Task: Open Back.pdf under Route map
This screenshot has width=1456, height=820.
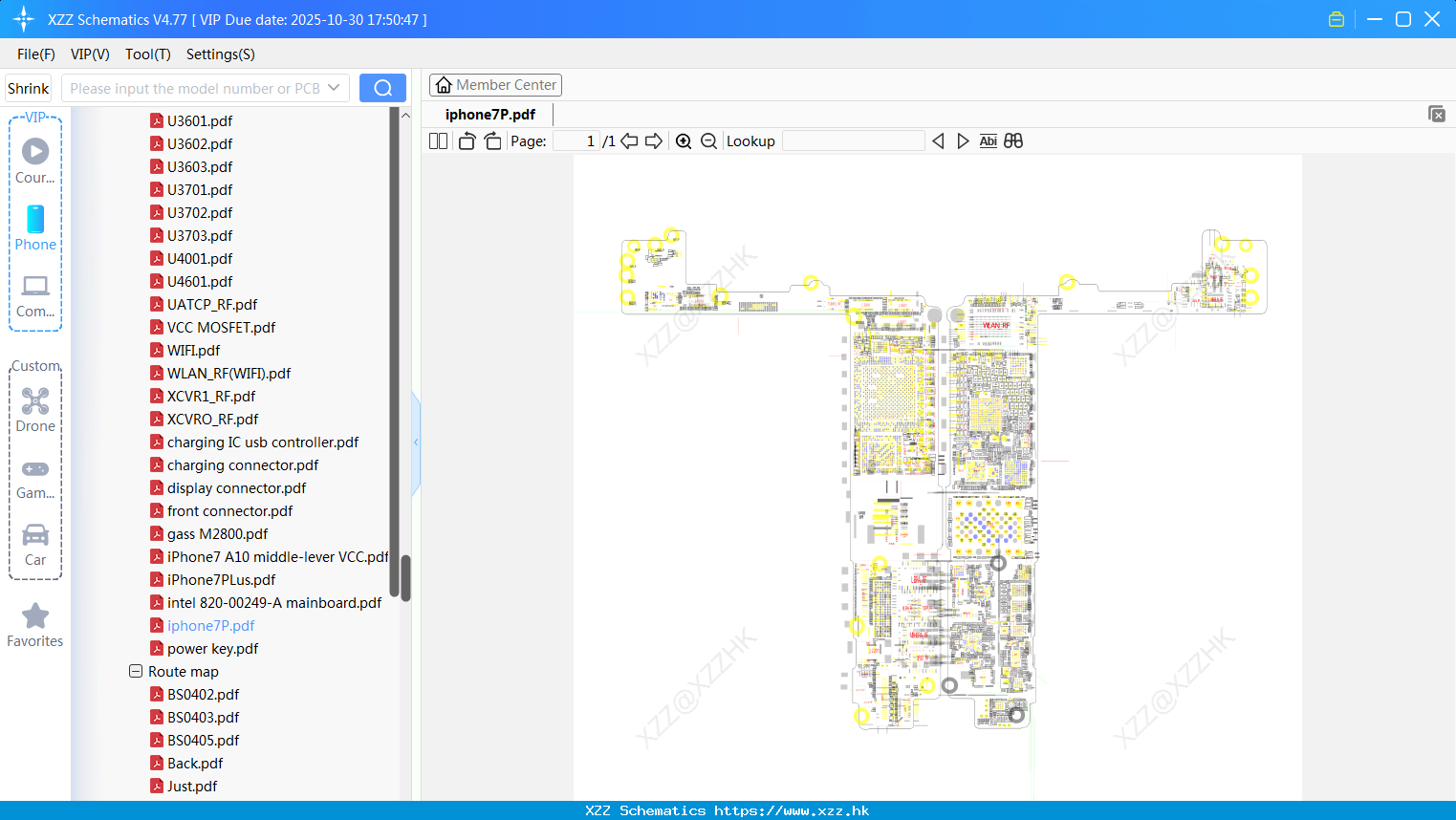Action: pos(195,763)
